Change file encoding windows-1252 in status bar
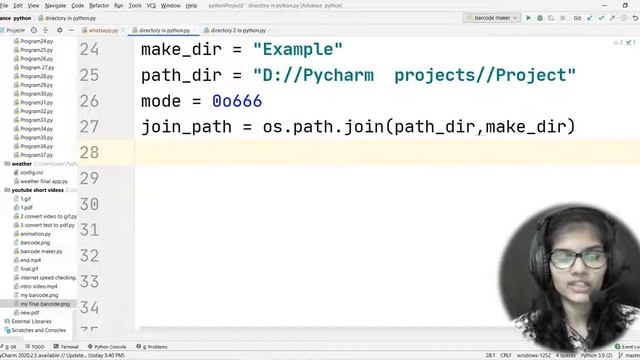640x360 pixels. click(533, 356)
